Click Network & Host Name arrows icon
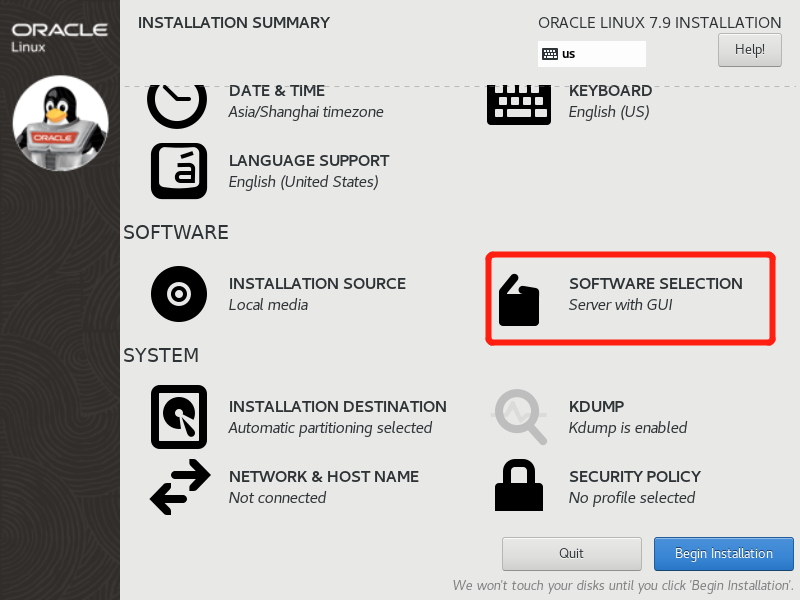 pyautogui.click(x=180, y=487)
